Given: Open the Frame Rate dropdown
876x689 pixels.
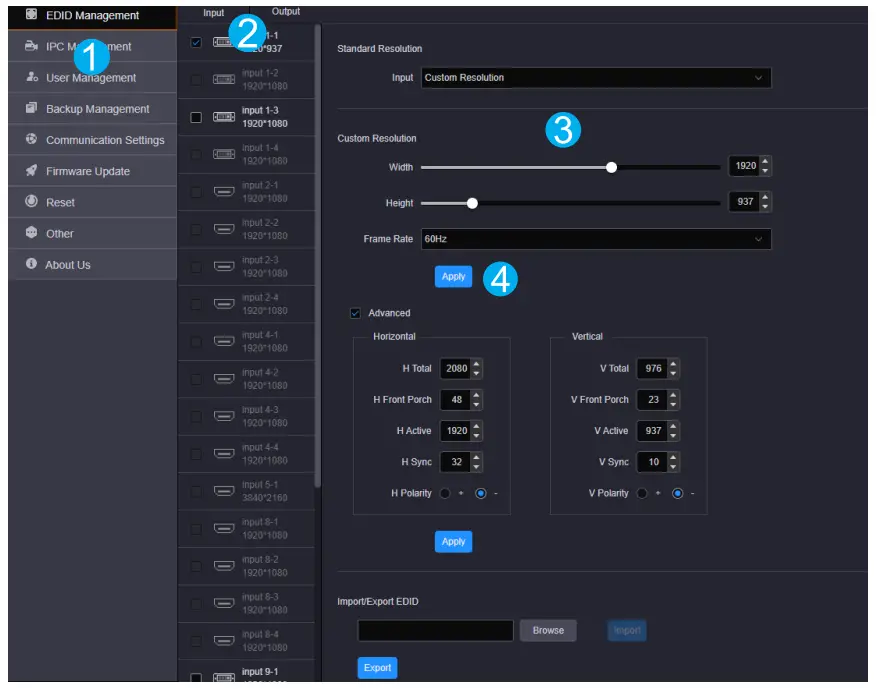Looking at the screenshot, I should 596,239.
